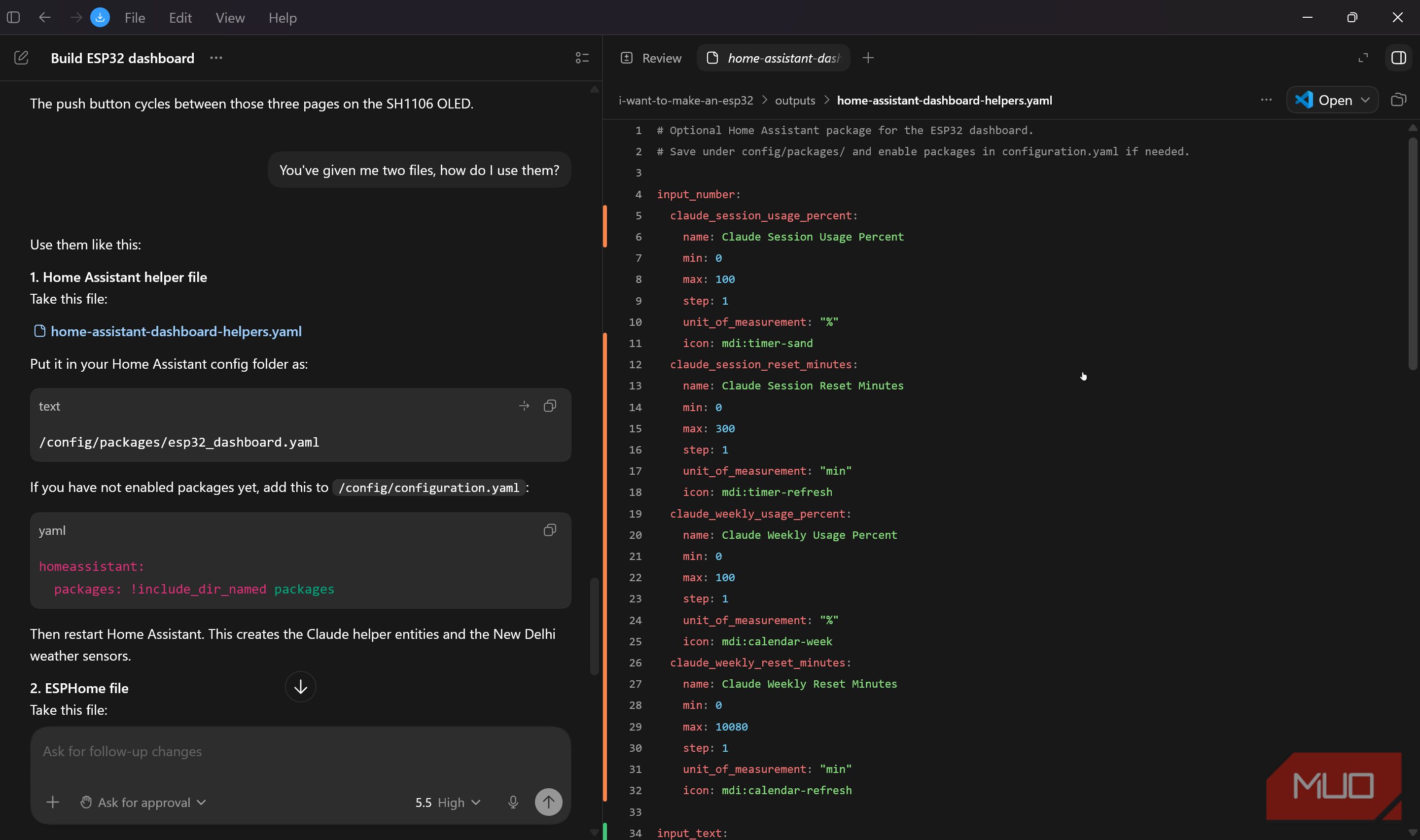Copy the yaml code block
Viewport: 1420px width, 840px height.
(x=550, y=530)
